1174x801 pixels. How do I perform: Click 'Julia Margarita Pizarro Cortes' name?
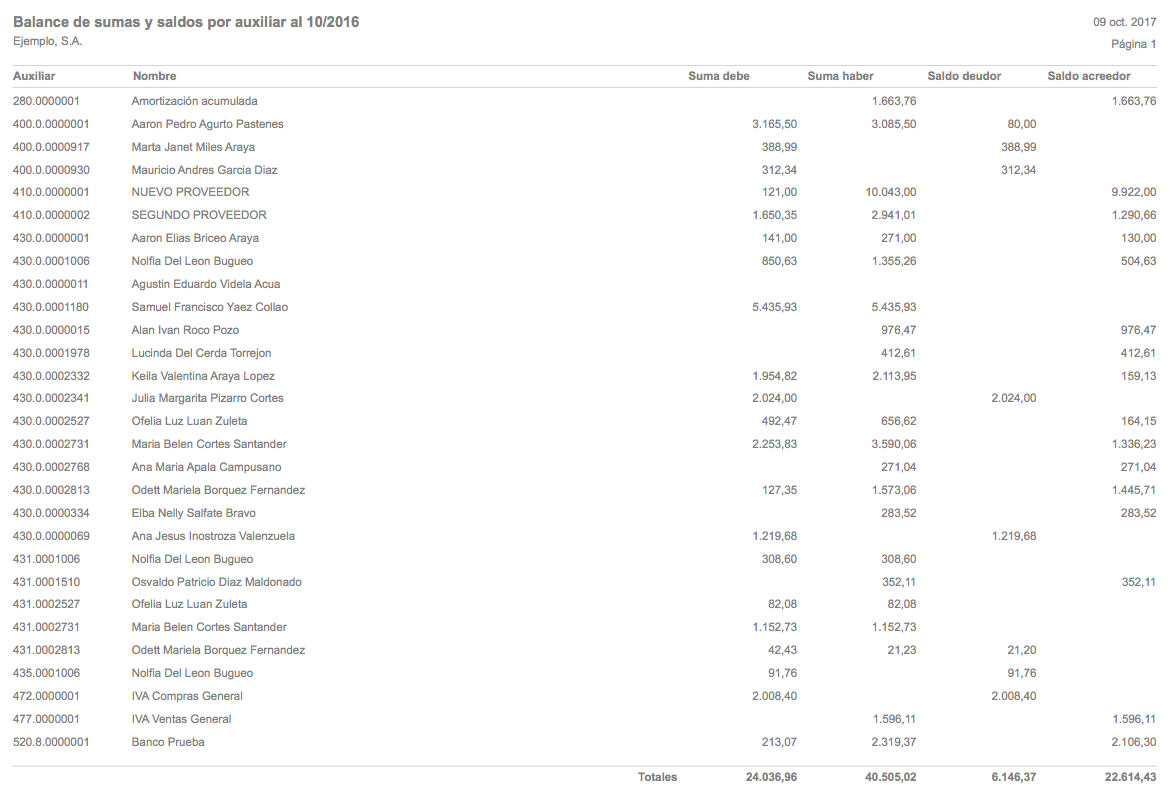click(207, 398)
